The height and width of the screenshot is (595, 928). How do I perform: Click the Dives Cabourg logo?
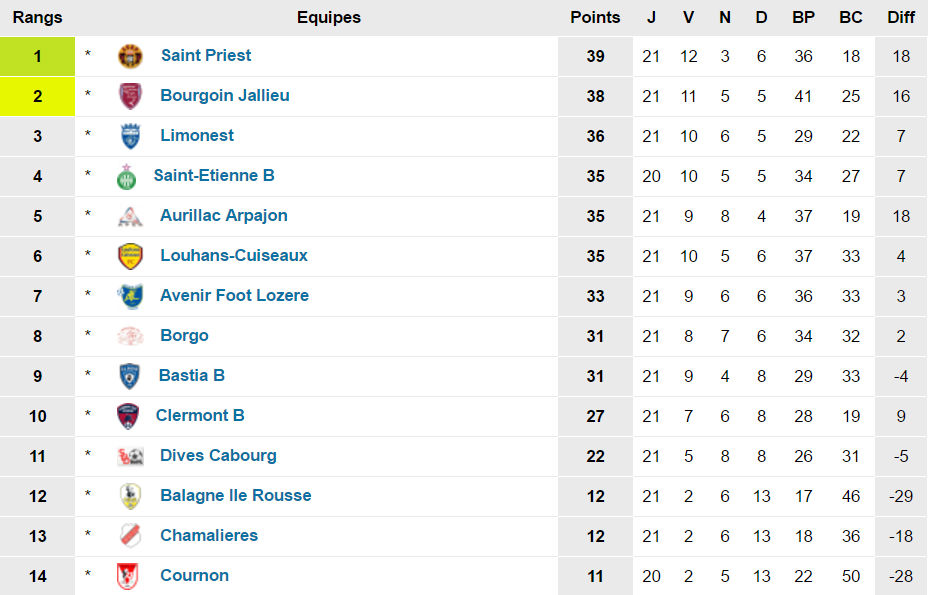tap(130, 456)
